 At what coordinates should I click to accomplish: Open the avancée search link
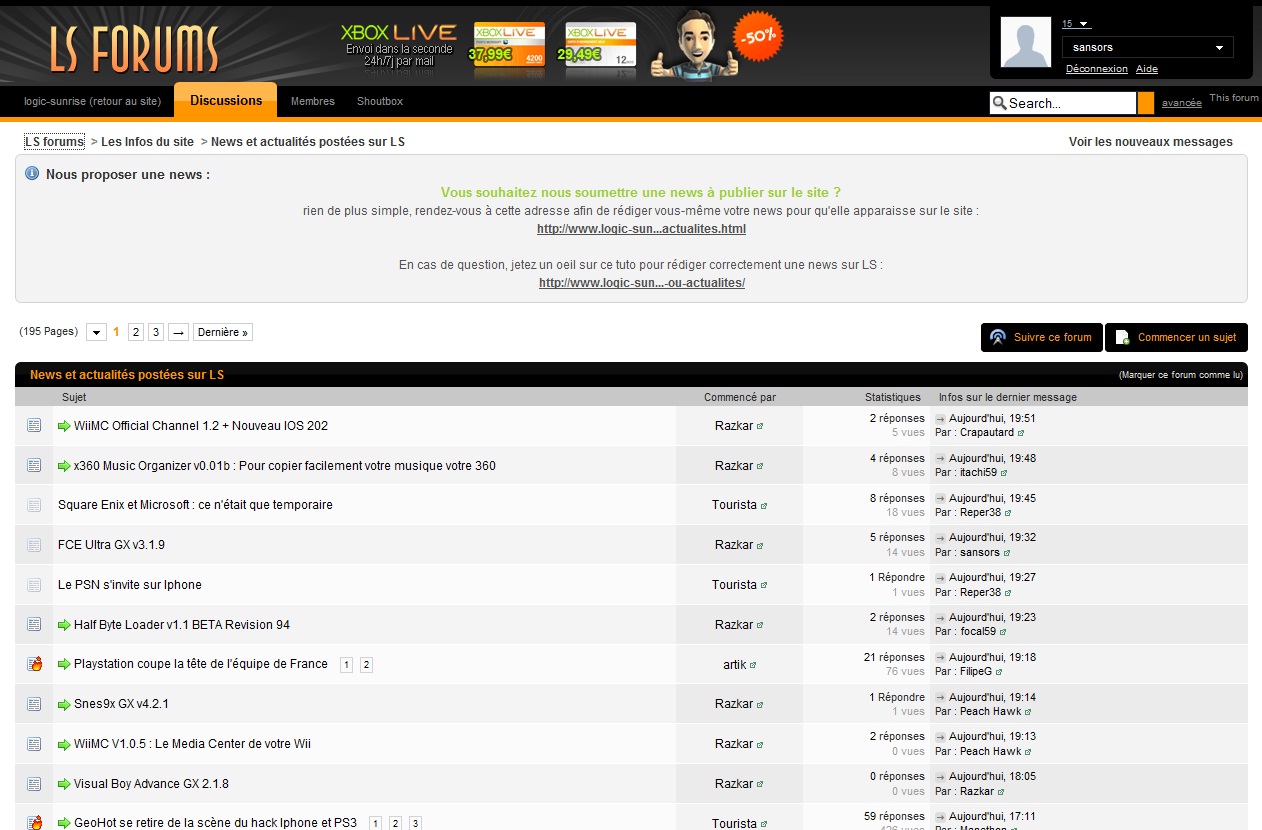(x=1181, y=102)
